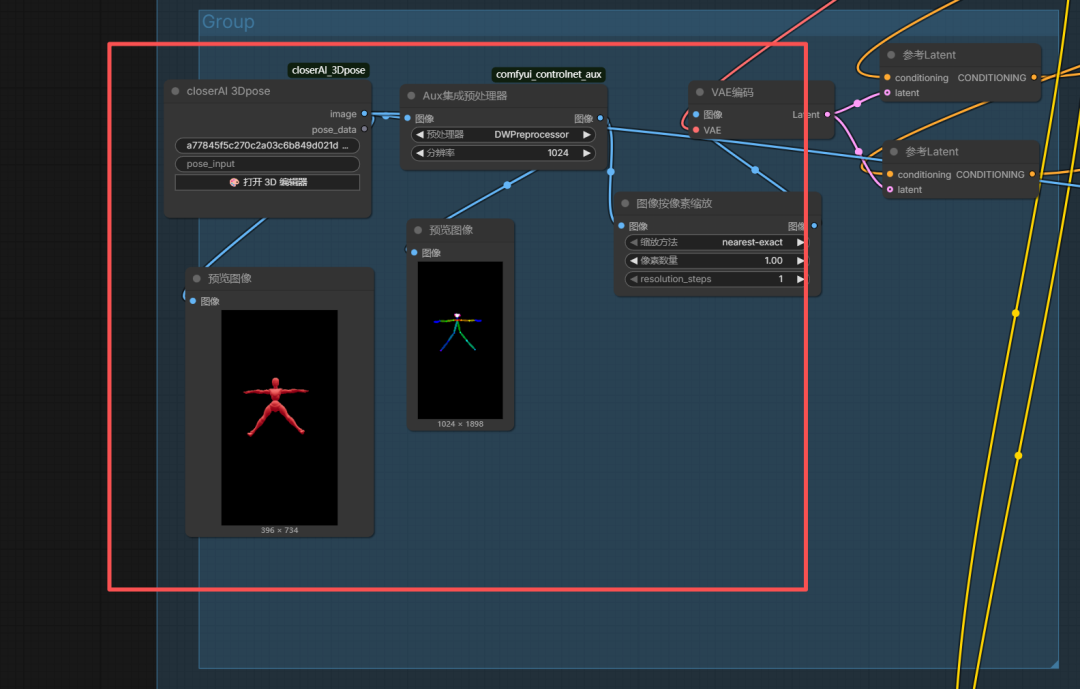1080x689 pixels.
Task: Click the Aux集成预处理器 node title
Action: tap(465, 96)
